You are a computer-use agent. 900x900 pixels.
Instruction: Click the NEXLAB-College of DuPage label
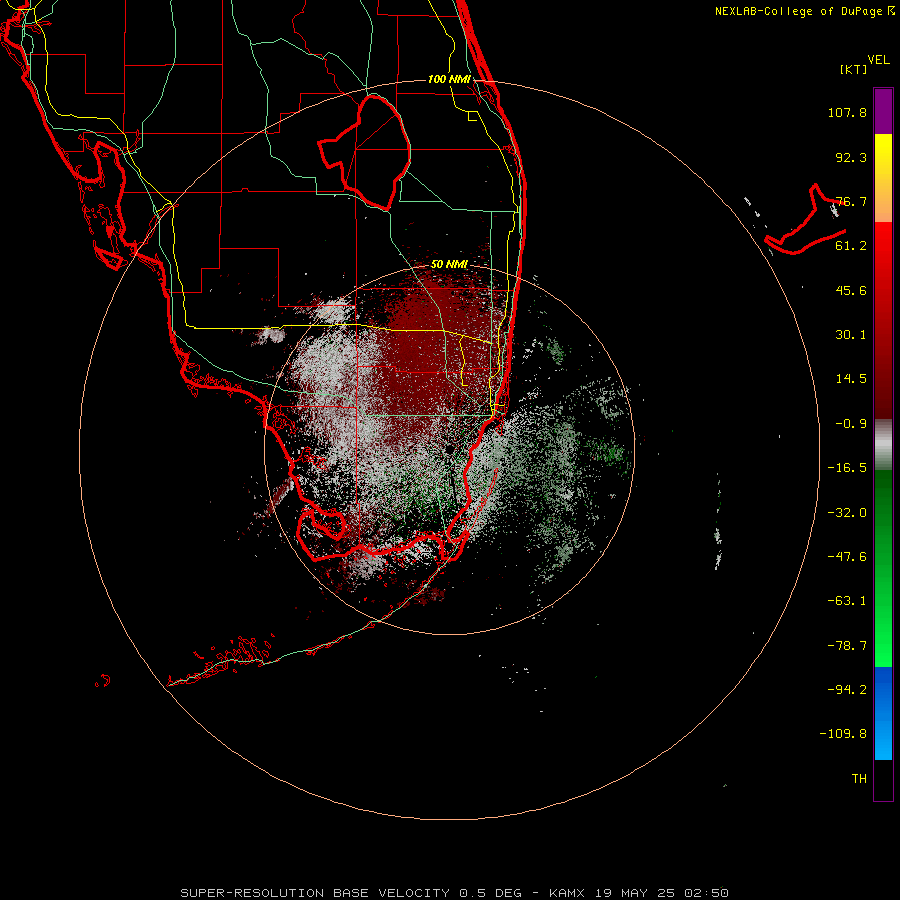click(804, 11)
